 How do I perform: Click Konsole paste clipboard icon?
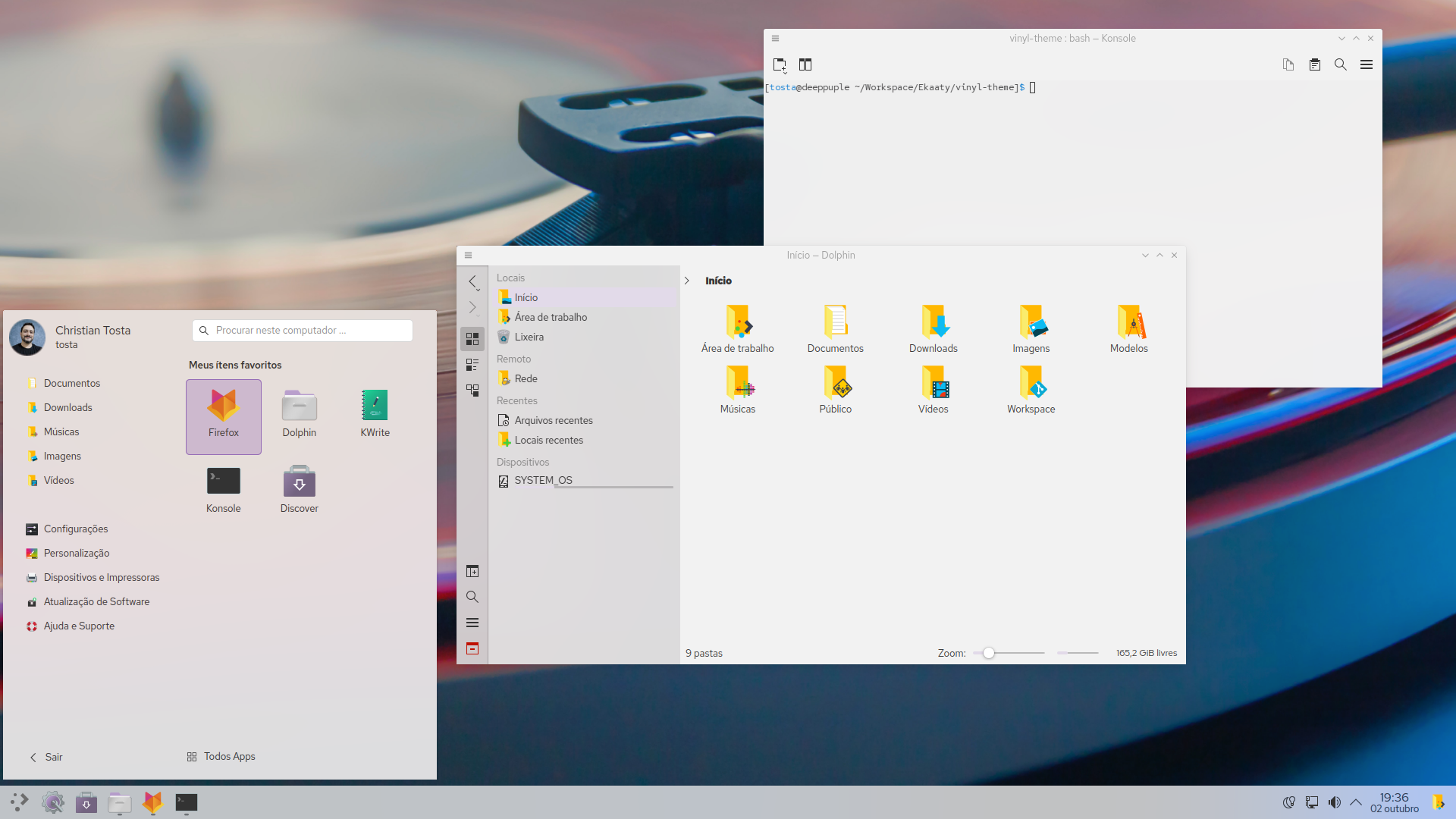1315,65
